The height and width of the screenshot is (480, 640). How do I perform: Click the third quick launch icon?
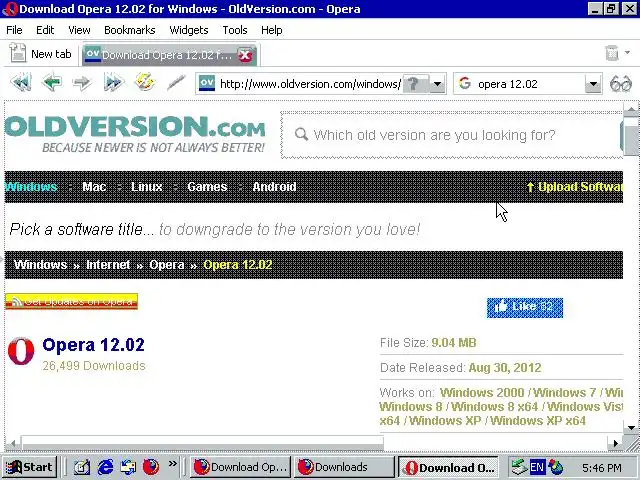pyautogui.click(x=128, y=467)
